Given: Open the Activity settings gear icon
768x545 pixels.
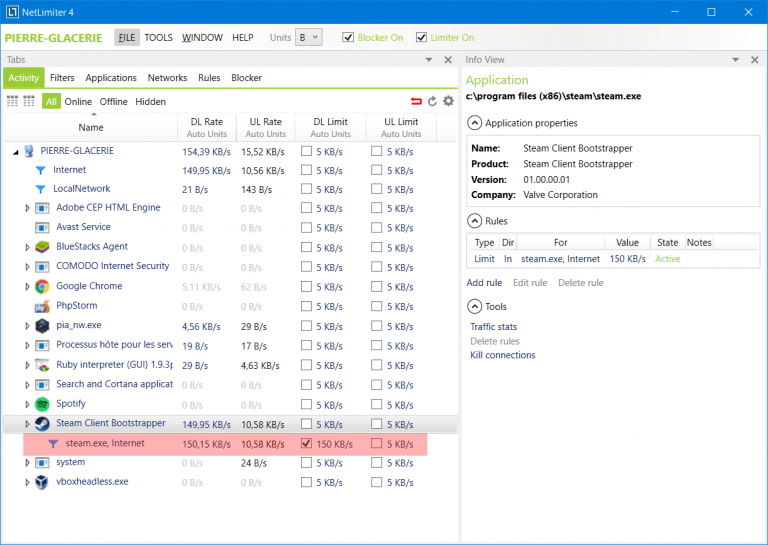Looking at the screenshot, I should 448,101.
